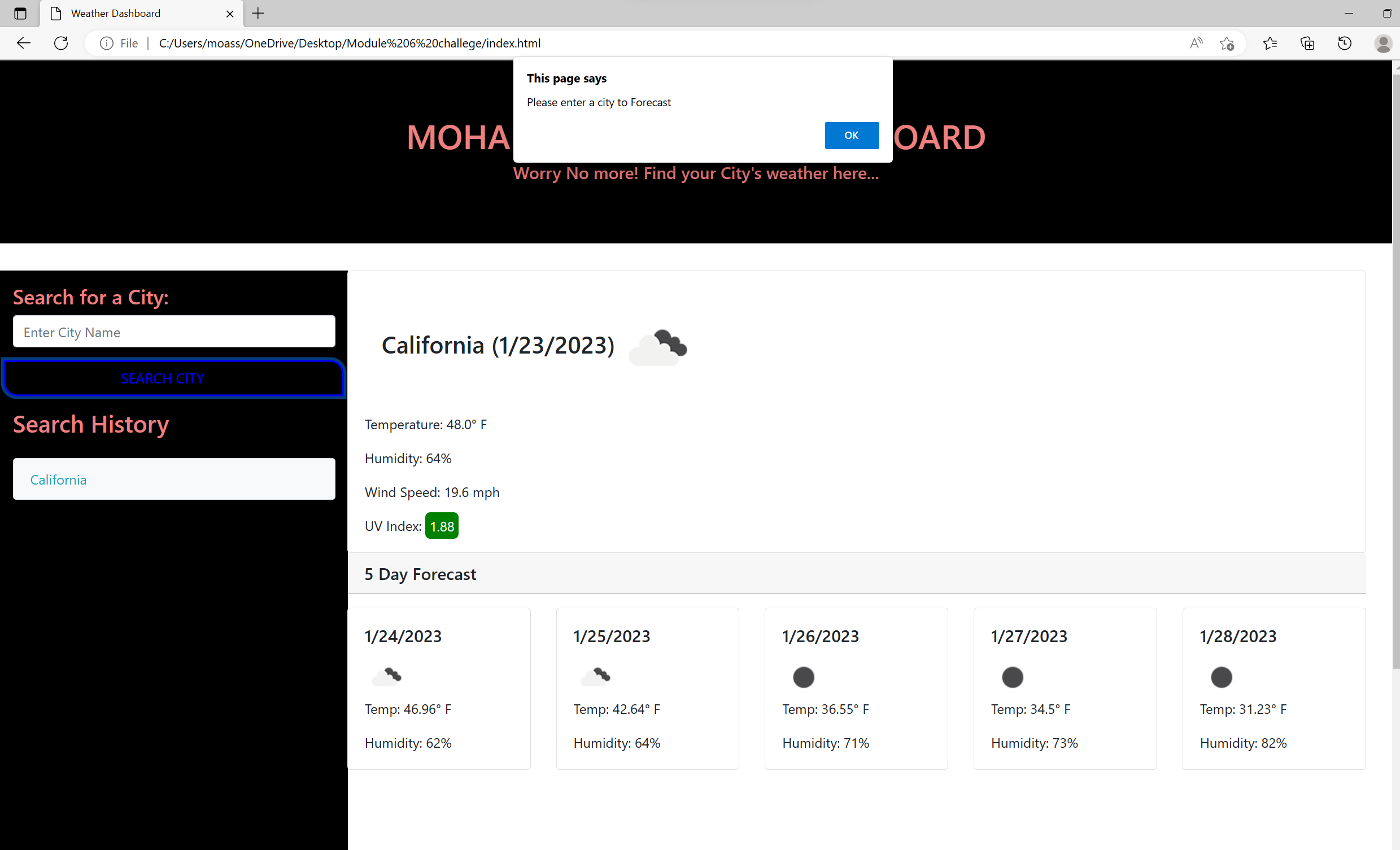The height and width of the screenshot is (850, 1400).
Task: Open browser Collections
Action: coord(1307,43)
